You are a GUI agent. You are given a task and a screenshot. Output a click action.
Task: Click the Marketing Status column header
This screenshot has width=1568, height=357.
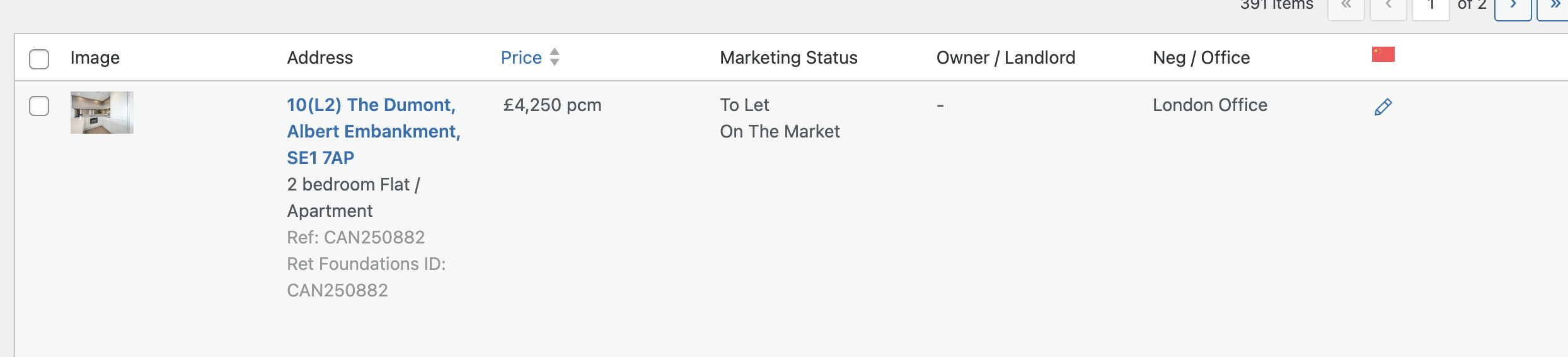(788, 57)
